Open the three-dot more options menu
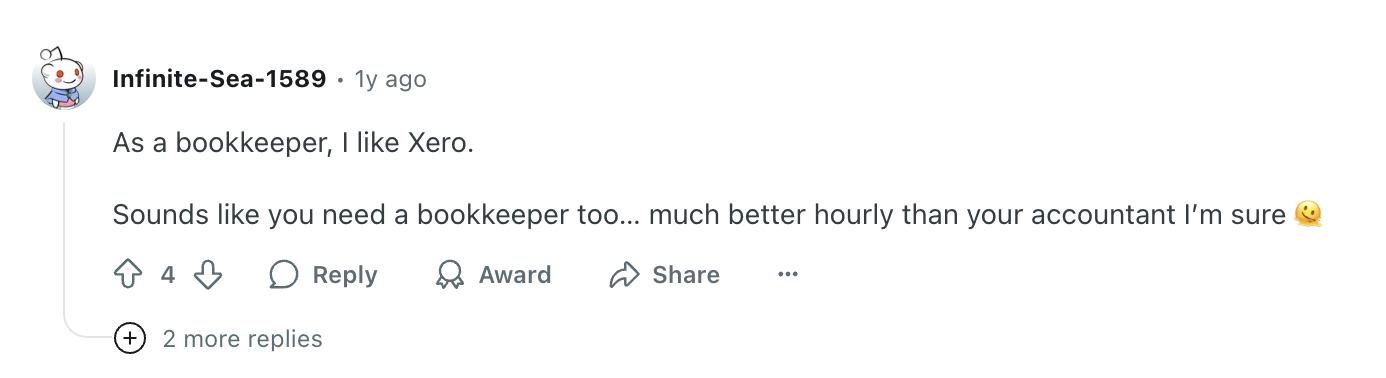The image size is (1386, 378). point(788,275)
